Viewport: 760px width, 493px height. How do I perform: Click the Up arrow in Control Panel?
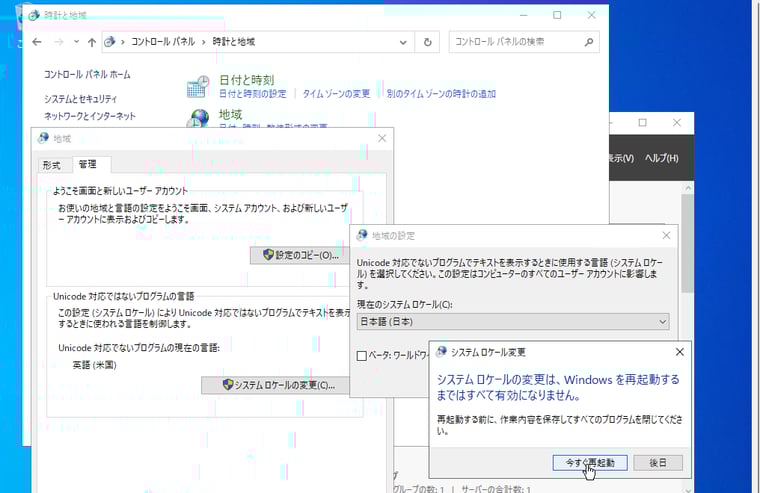[92, 42]
